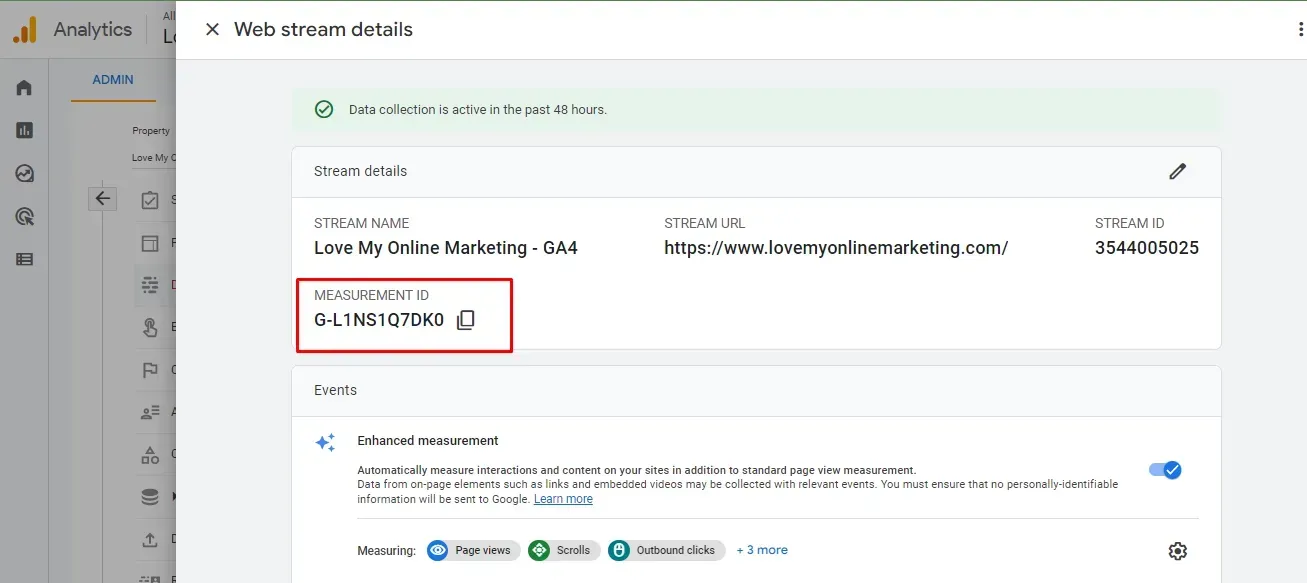The height and width of the screenshot is (583, 1307).
Task: Open Explore icon in sidebar
Action: pyautogui.click(x=24, y=173)
